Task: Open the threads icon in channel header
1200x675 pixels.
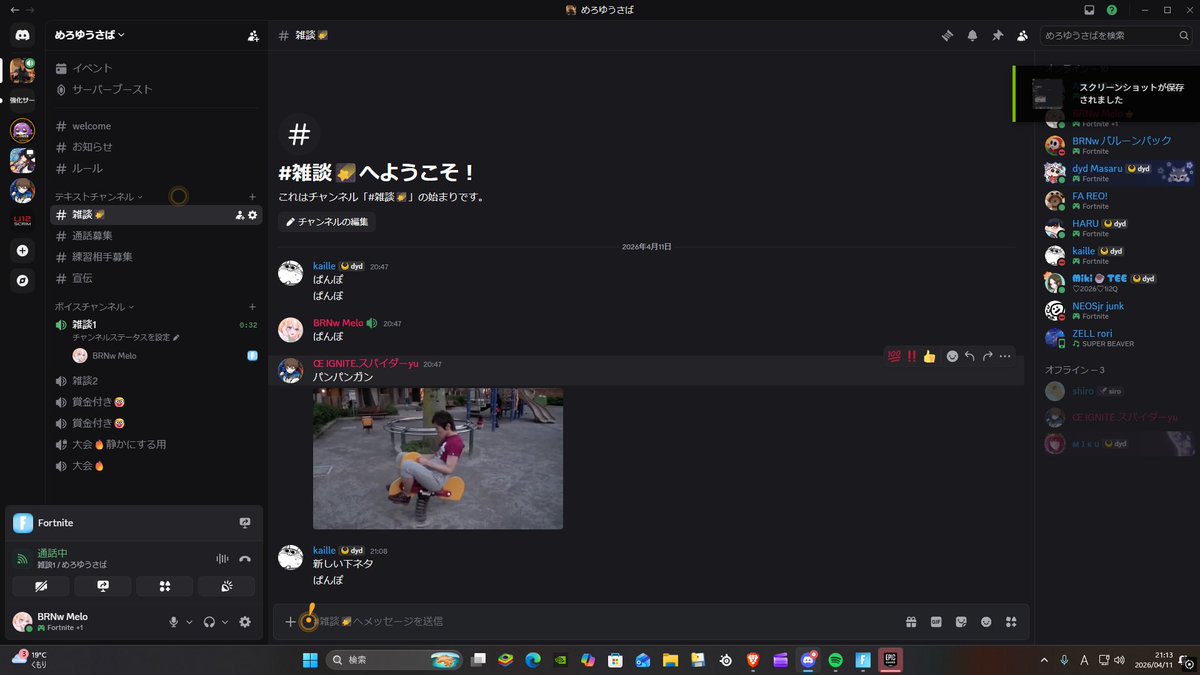Action: point(947,35)
